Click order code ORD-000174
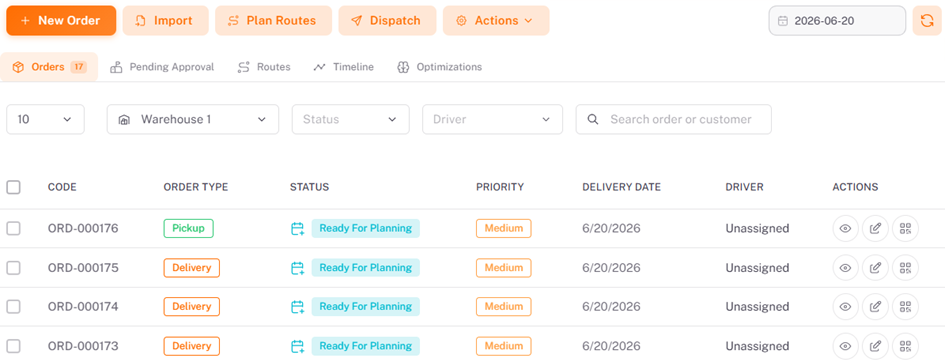Screen dimensions: 945x362 83,307
